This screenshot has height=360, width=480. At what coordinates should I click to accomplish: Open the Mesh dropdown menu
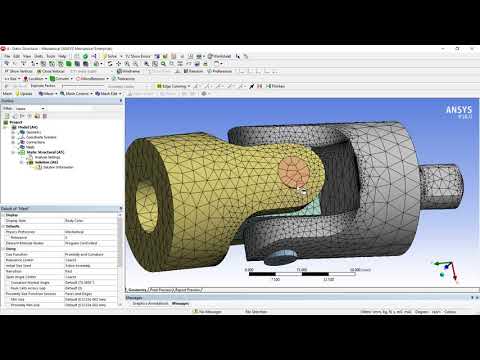pyautogui.click(x=47, y=94)
